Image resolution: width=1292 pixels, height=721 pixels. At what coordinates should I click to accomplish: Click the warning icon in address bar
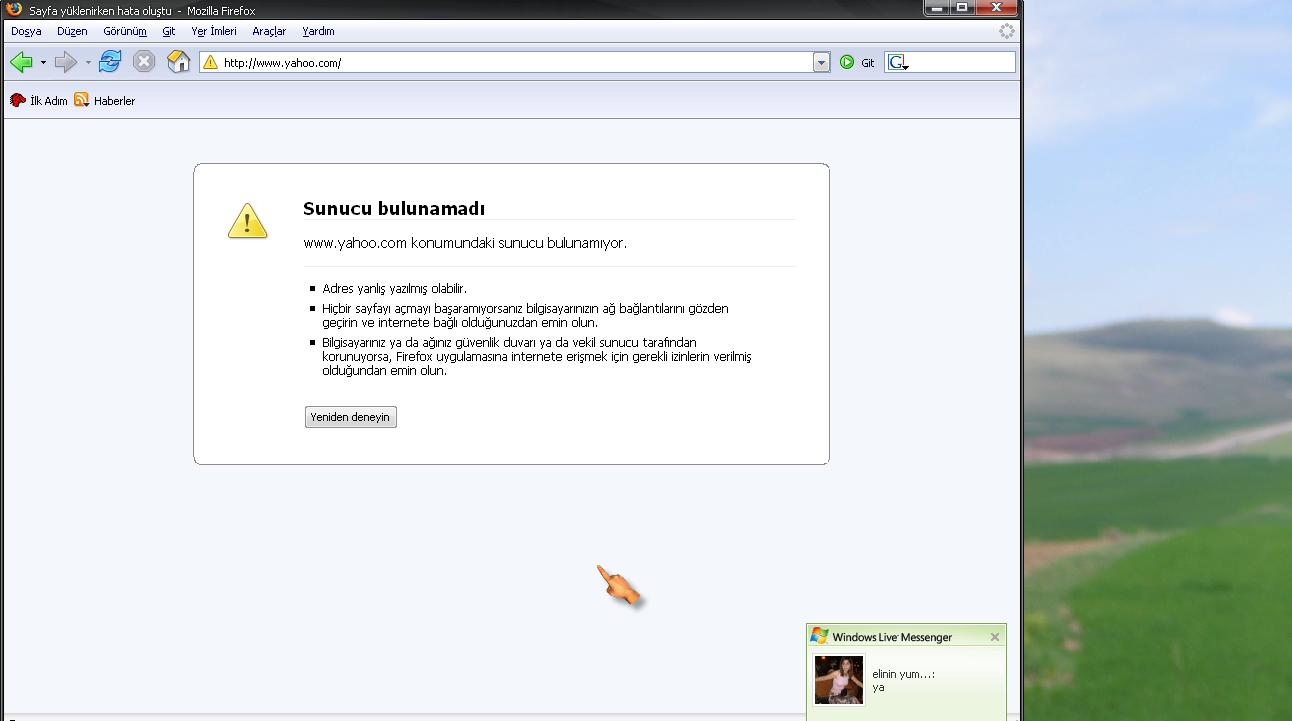point(210,62)
